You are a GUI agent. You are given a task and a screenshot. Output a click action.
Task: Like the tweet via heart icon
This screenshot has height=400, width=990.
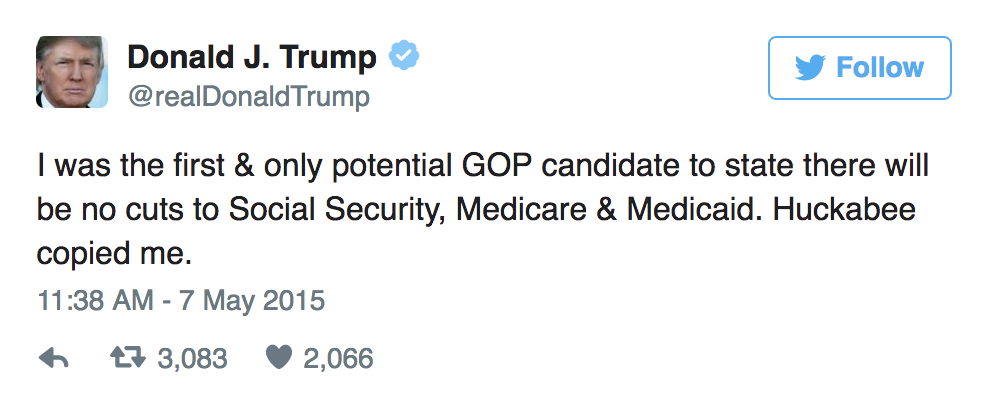tap(278, 358)
